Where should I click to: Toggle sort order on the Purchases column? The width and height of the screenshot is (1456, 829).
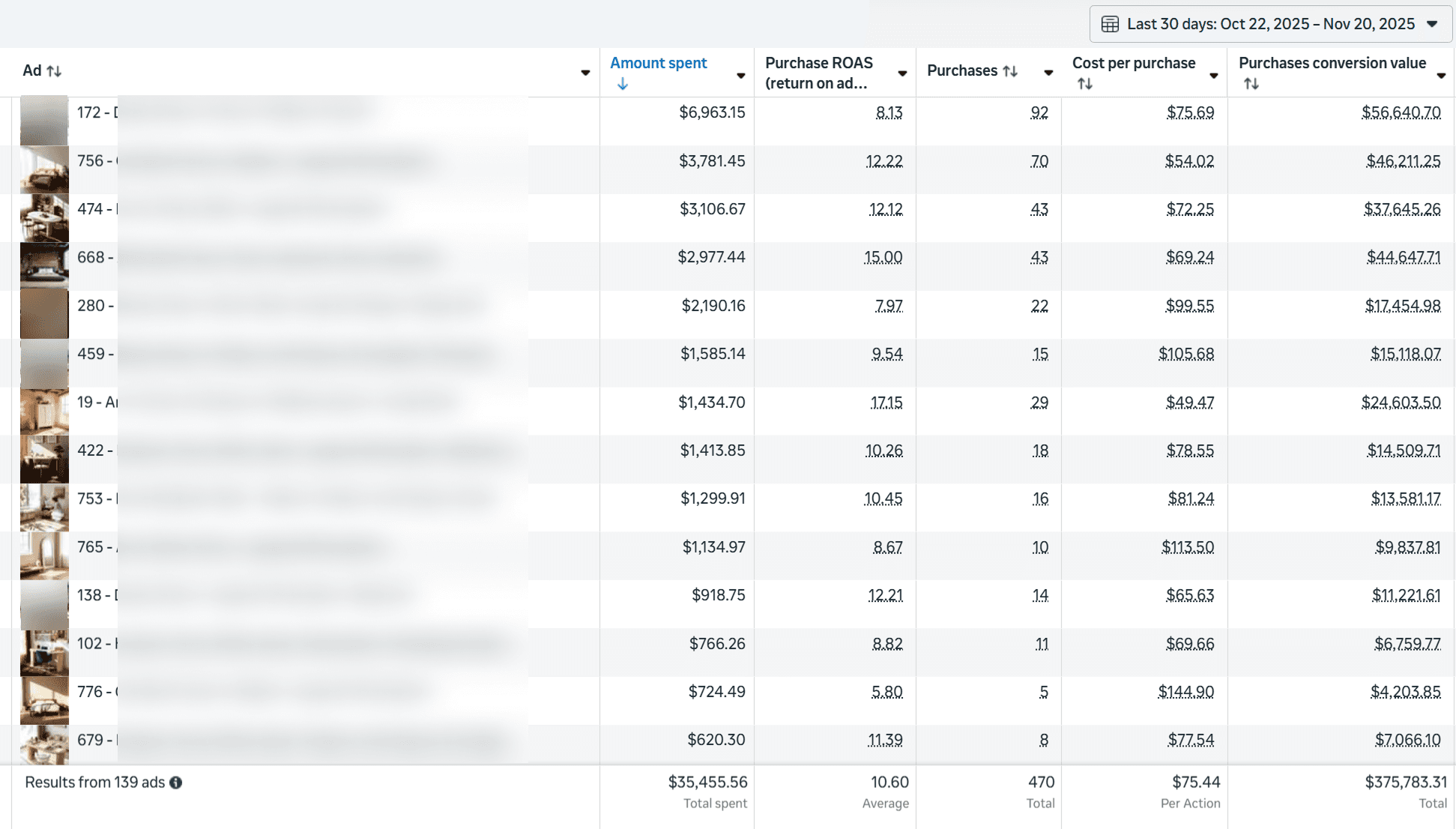tap(1011, 70)
